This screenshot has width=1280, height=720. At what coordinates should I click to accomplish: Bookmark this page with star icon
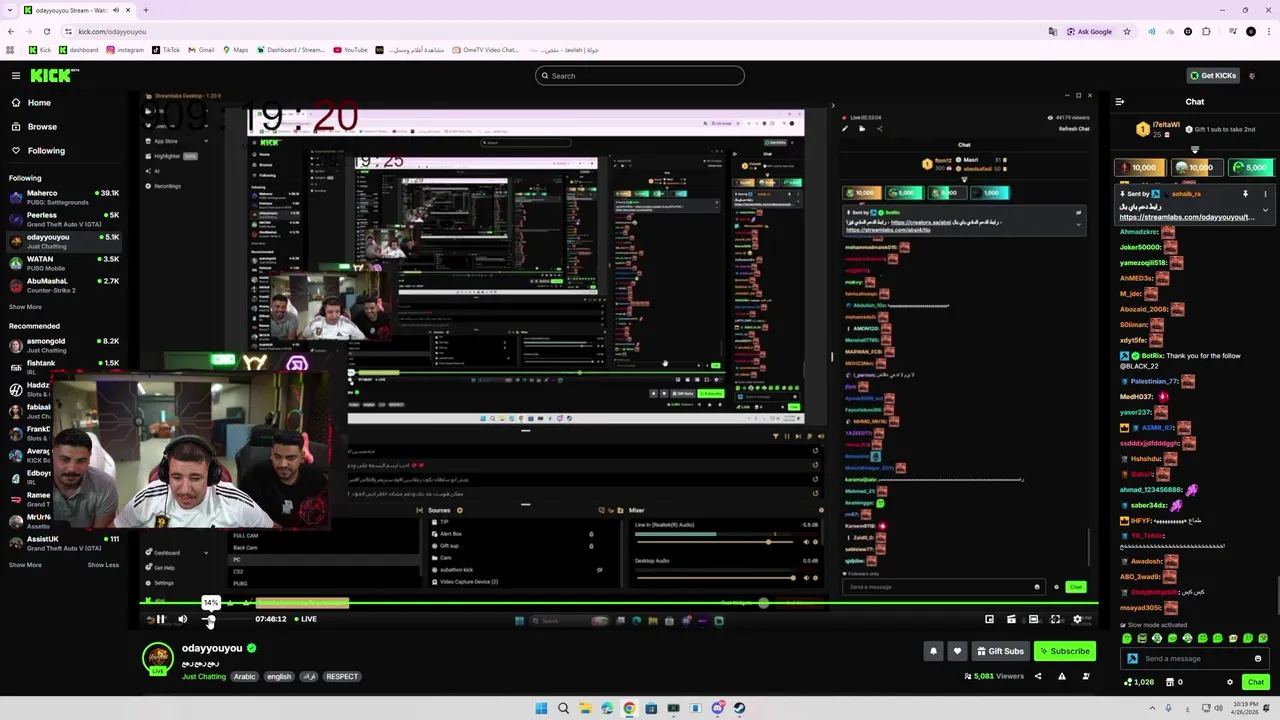[1127, 31]
